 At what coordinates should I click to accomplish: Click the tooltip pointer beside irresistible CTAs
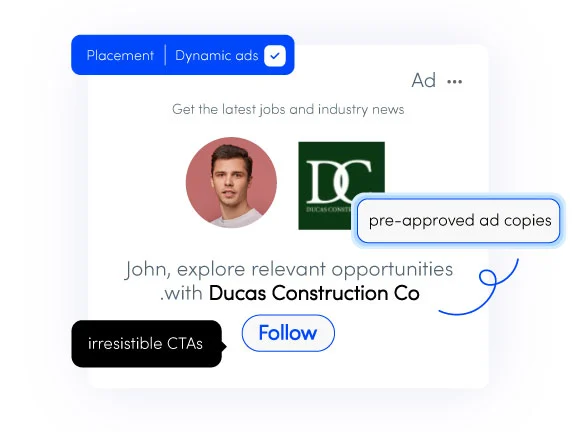(224, 346)
